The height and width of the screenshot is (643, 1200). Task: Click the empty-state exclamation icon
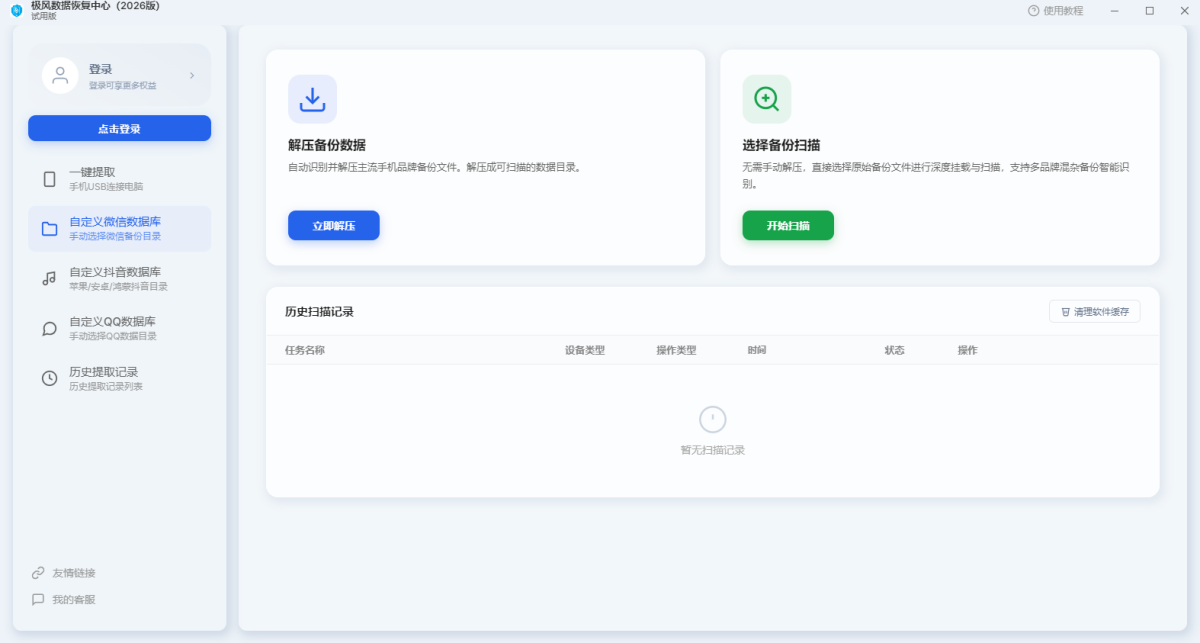(x=713, y=419)
